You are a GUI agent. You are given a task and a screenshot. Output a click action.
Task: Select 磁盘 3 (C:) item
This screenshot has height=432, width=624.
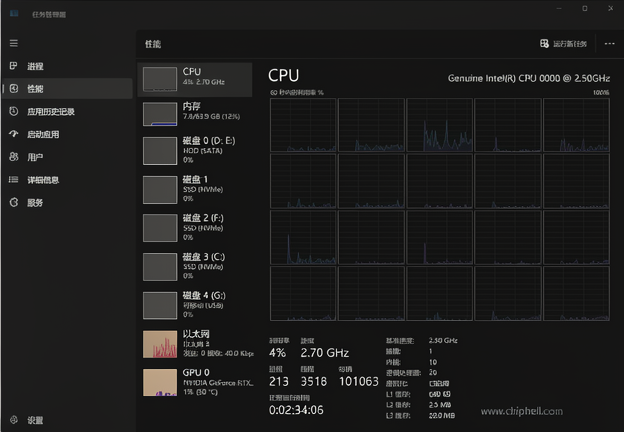coord(195,267)
